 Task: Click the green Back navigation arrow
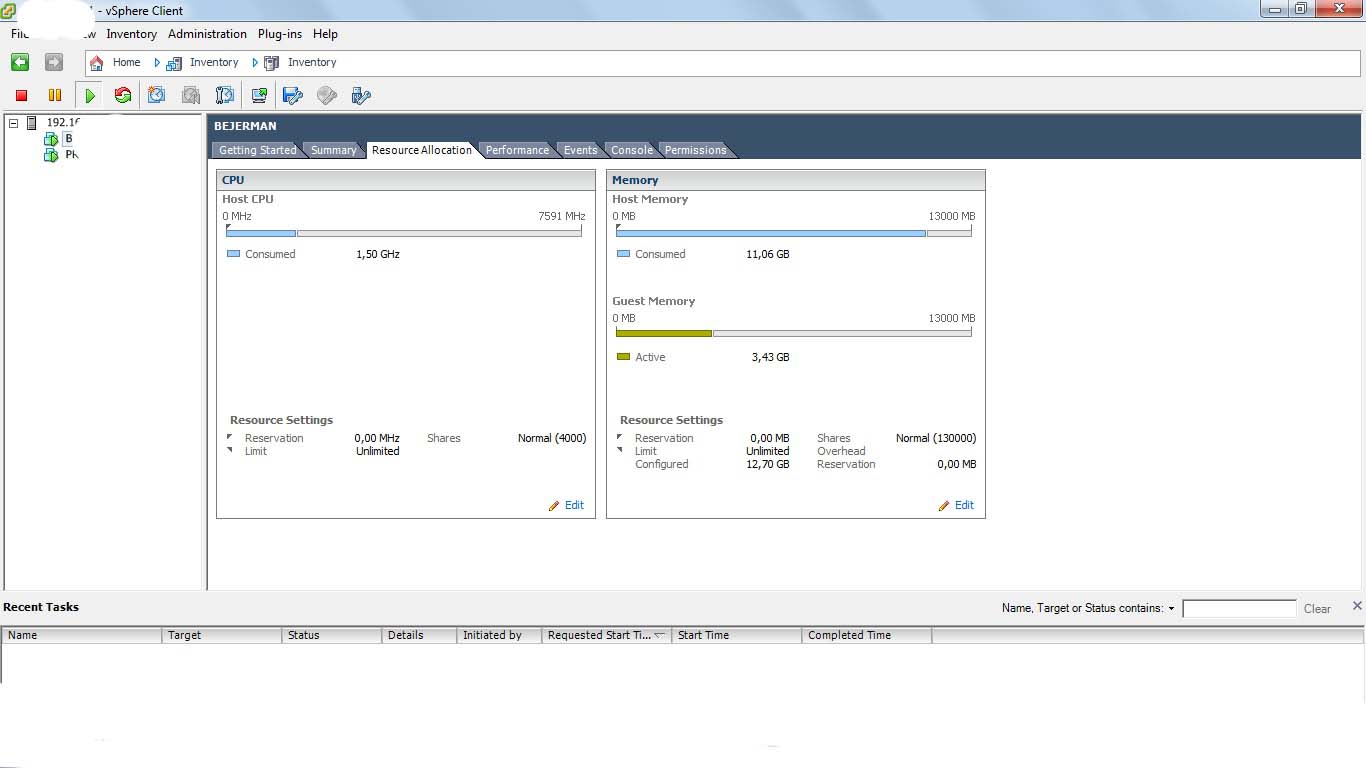pos(20,62)
